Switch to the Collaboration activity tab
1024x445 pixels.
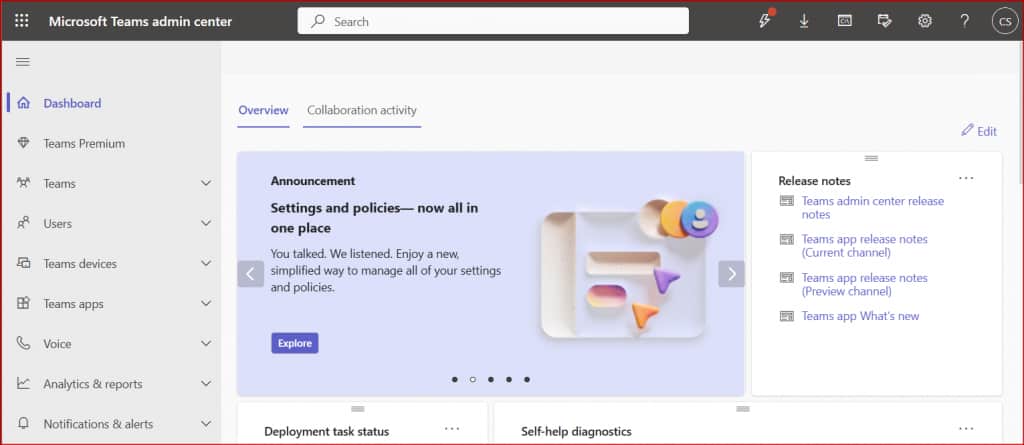pos(362,110)
